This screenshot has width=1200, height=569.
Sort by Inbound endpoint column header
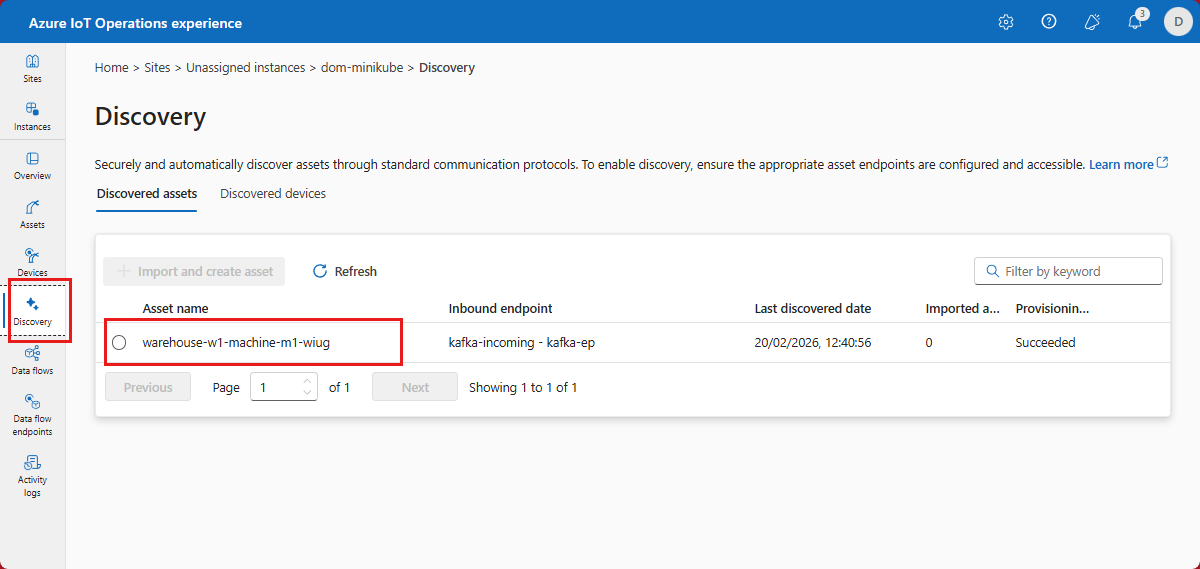tap(500, 308)
